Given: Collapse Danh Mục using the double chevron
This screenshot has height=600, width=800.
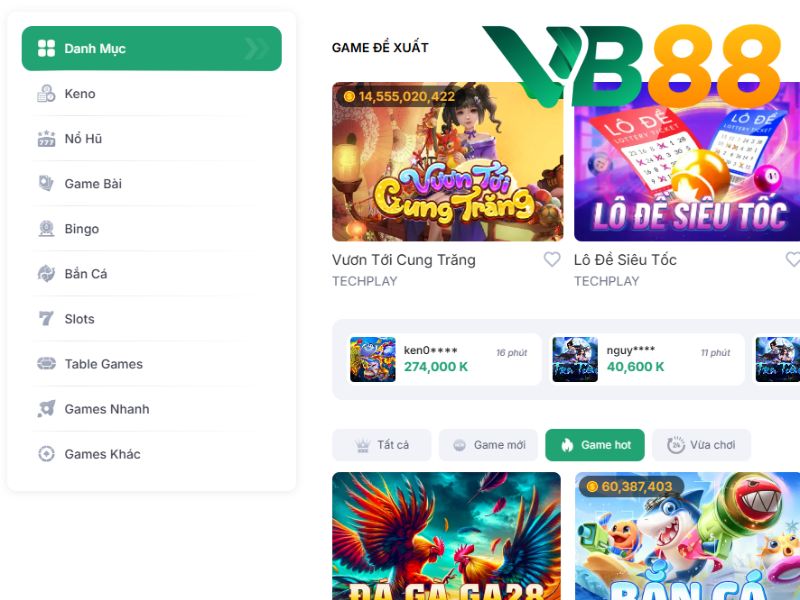Looking at the screenshot, I should [257, 48].
